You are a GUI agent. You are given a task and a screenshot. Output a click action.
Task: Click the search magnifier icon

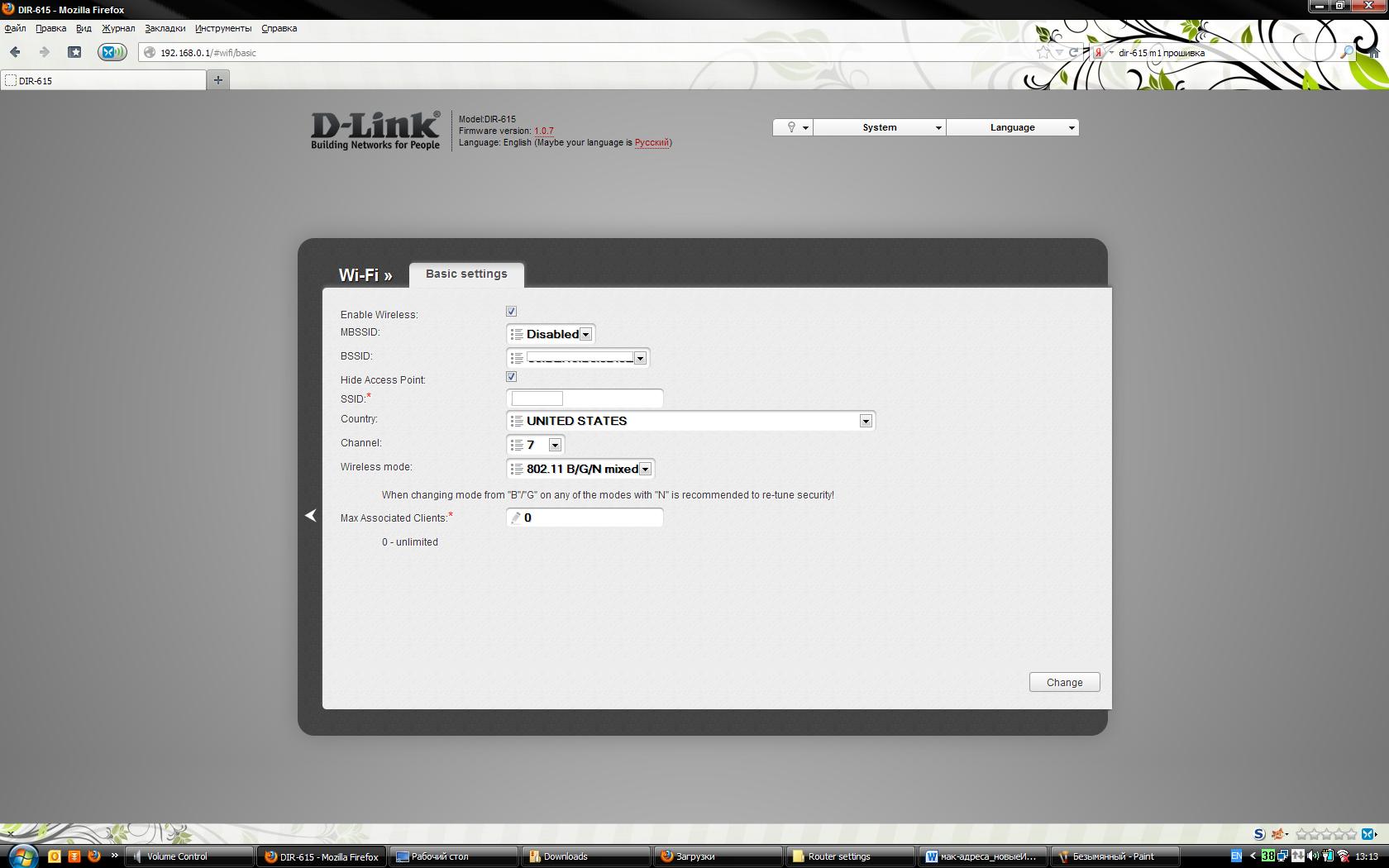tap(1346, 52)
